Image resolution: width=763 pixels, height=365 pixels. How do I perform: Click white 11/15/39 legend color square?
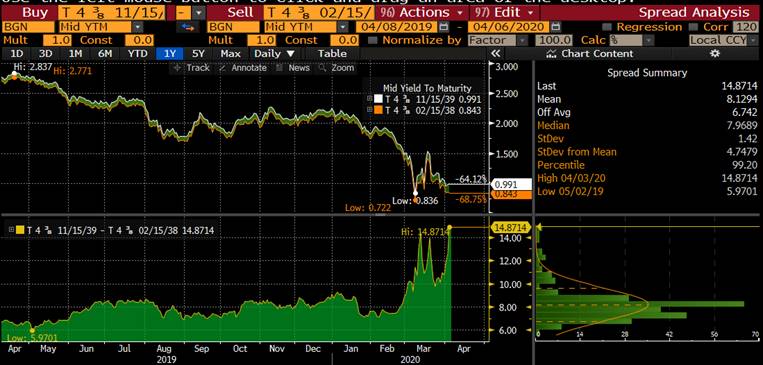point(378,99)
